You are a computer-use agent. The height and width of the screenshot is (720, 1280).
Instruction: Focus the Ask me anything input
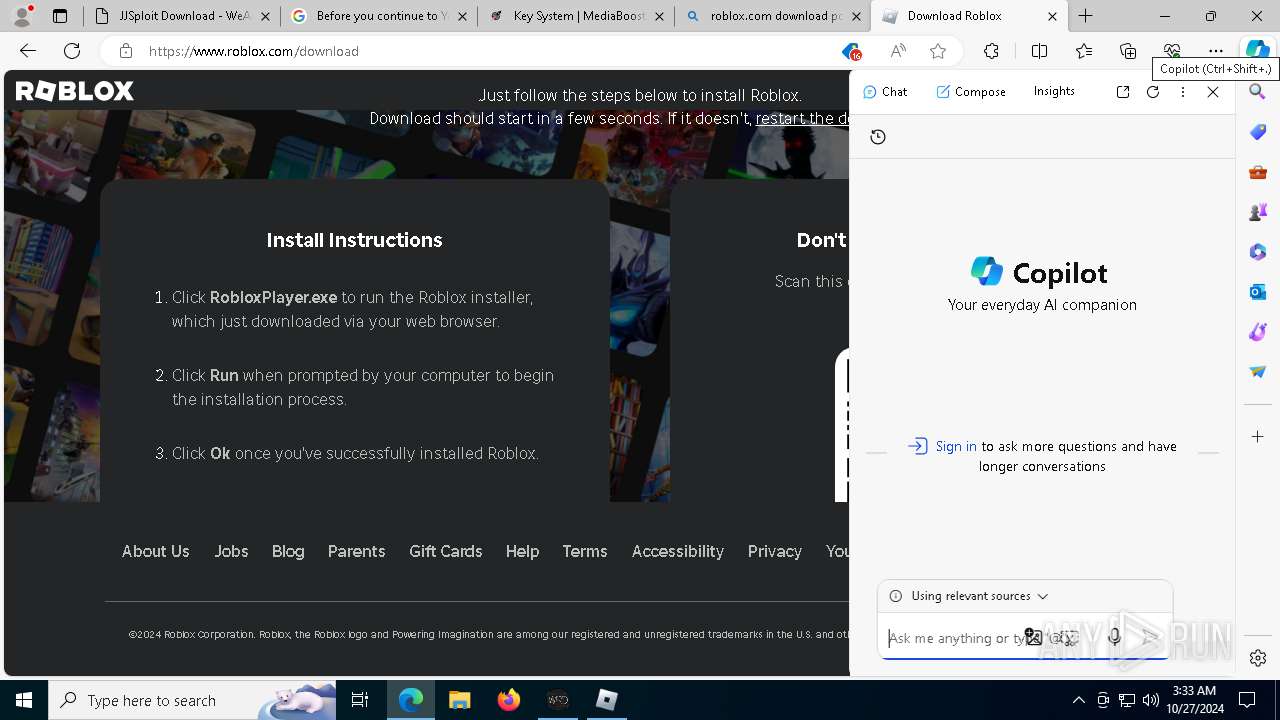[955, 638]
